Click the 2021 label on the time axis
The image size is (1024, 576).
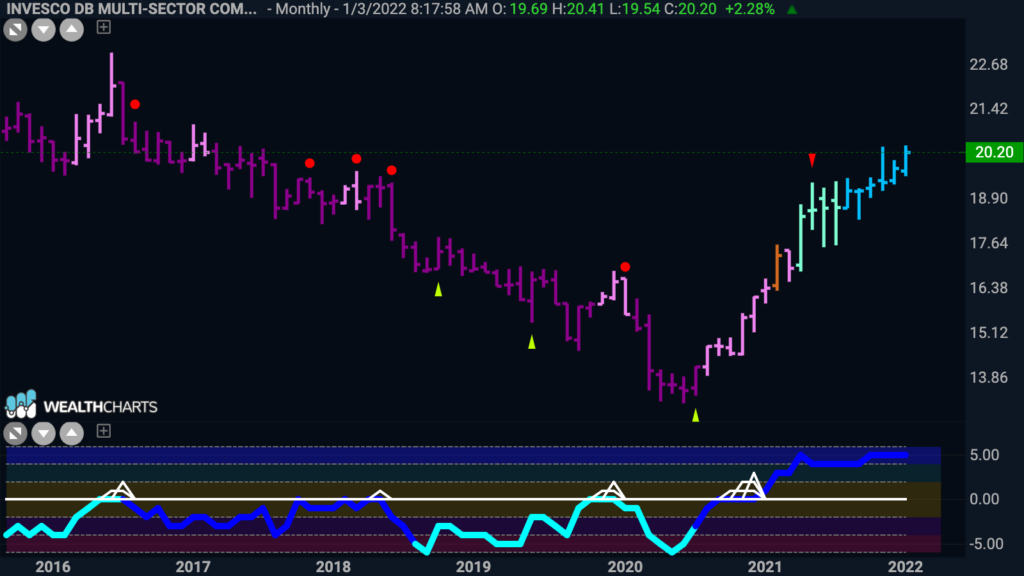pyautogui.click(x=765, y=566)
